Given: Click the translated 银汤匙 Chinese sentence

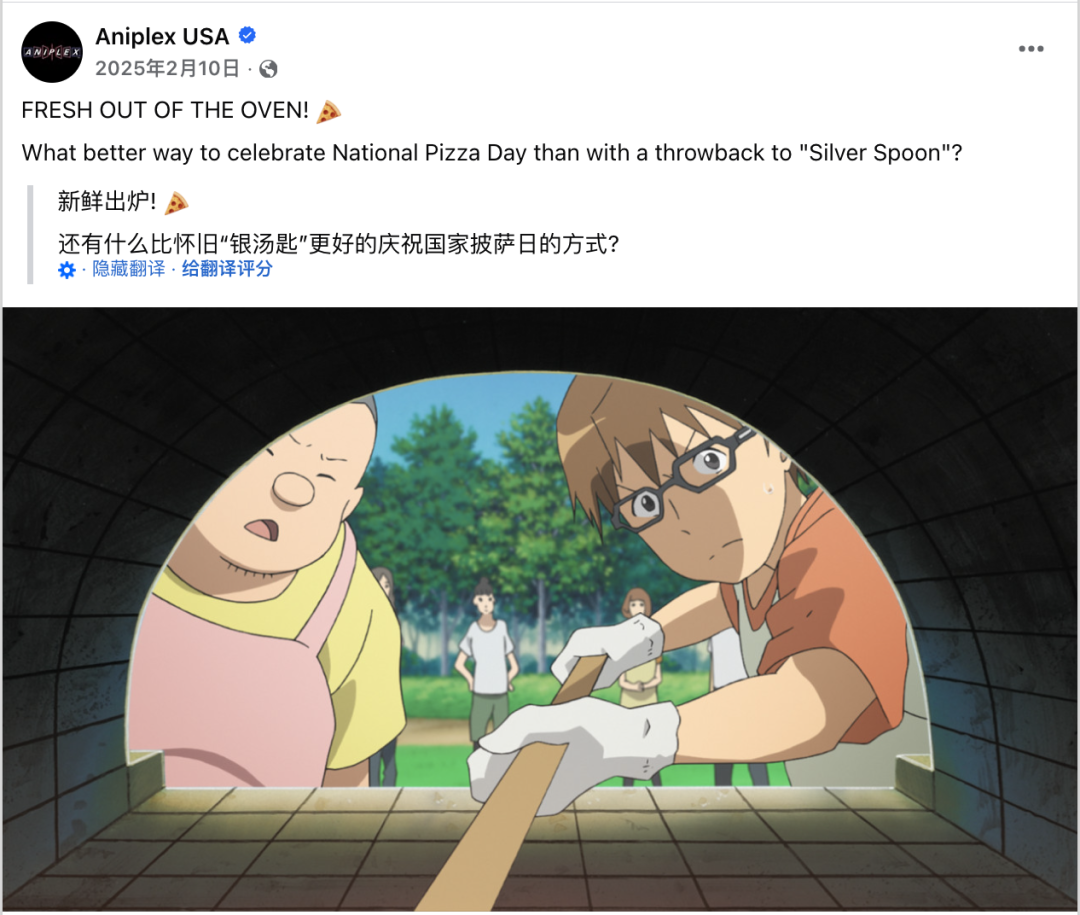Looking at the screenshot, I should tap(338, 243).
